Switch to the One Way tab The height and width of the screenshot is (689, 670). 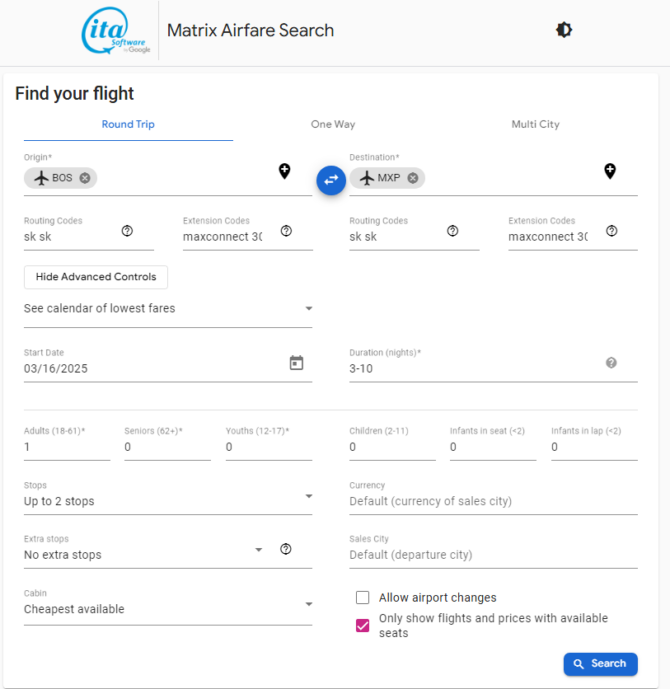(x=333, y=125)
